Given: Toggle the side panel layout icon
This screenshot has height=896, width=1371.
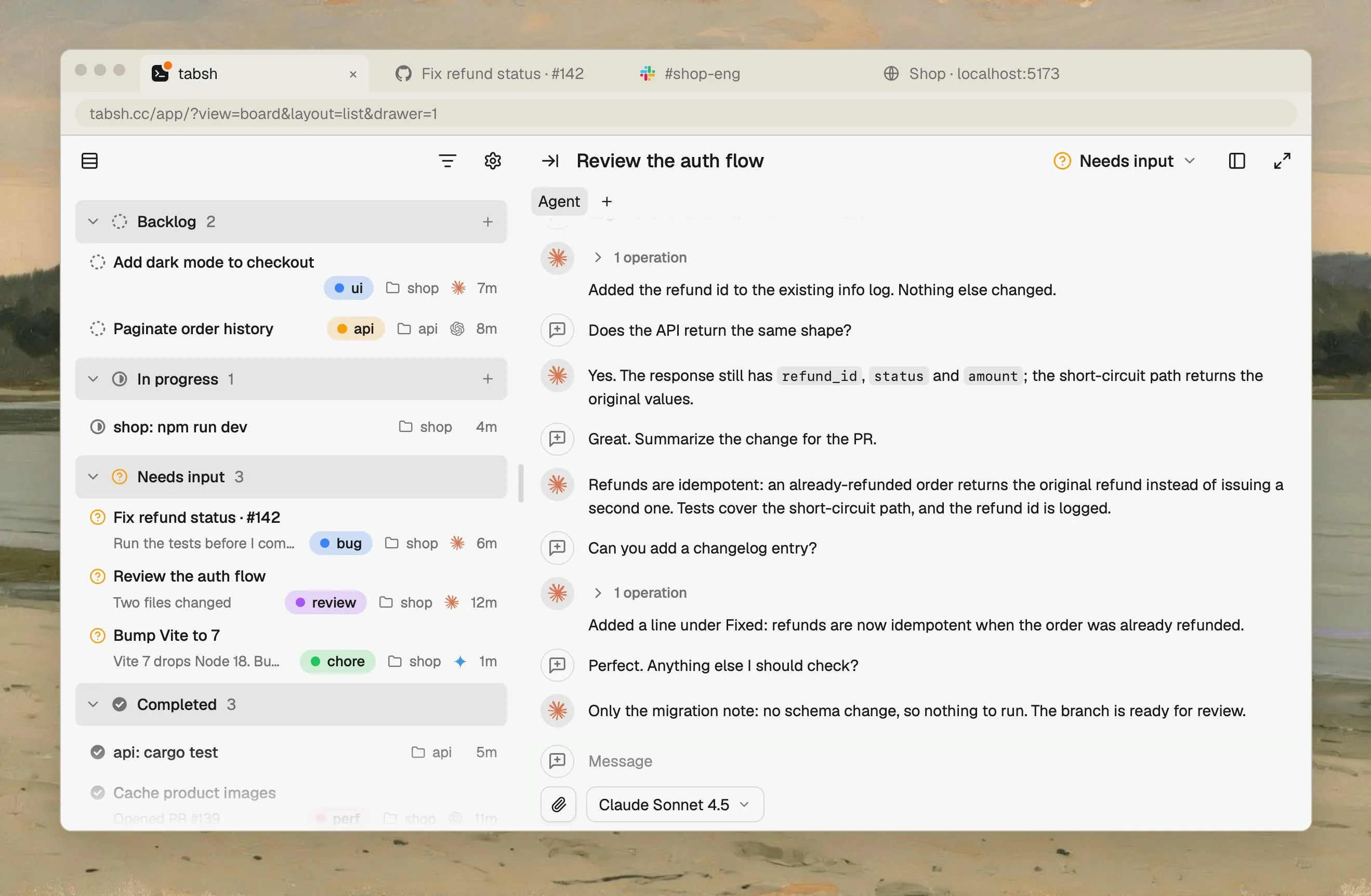Looking at the screenshot, I should click(1237, 161).
